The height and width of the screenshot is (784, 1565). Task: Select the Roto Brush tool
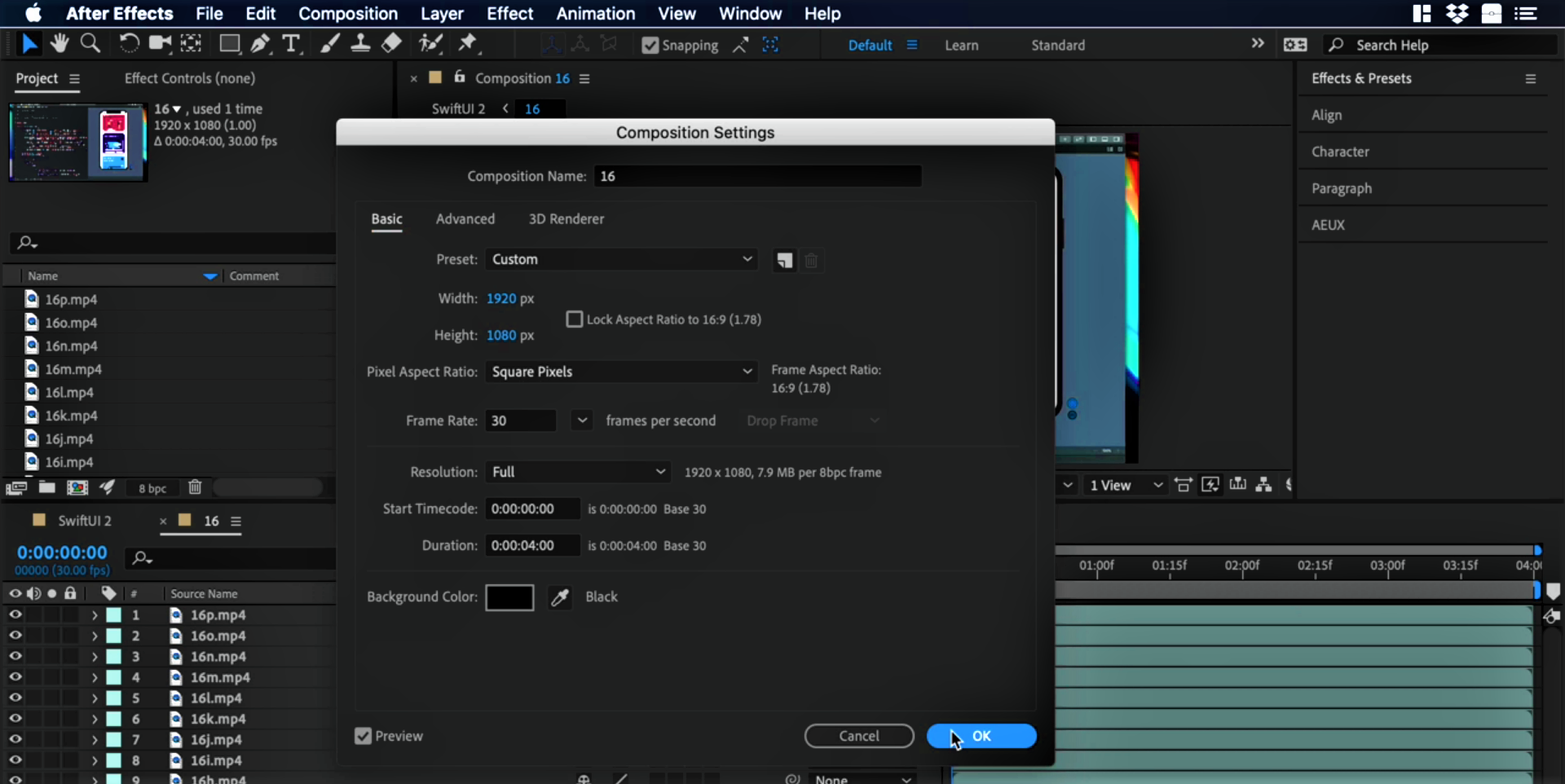click(x=430, y=43)
